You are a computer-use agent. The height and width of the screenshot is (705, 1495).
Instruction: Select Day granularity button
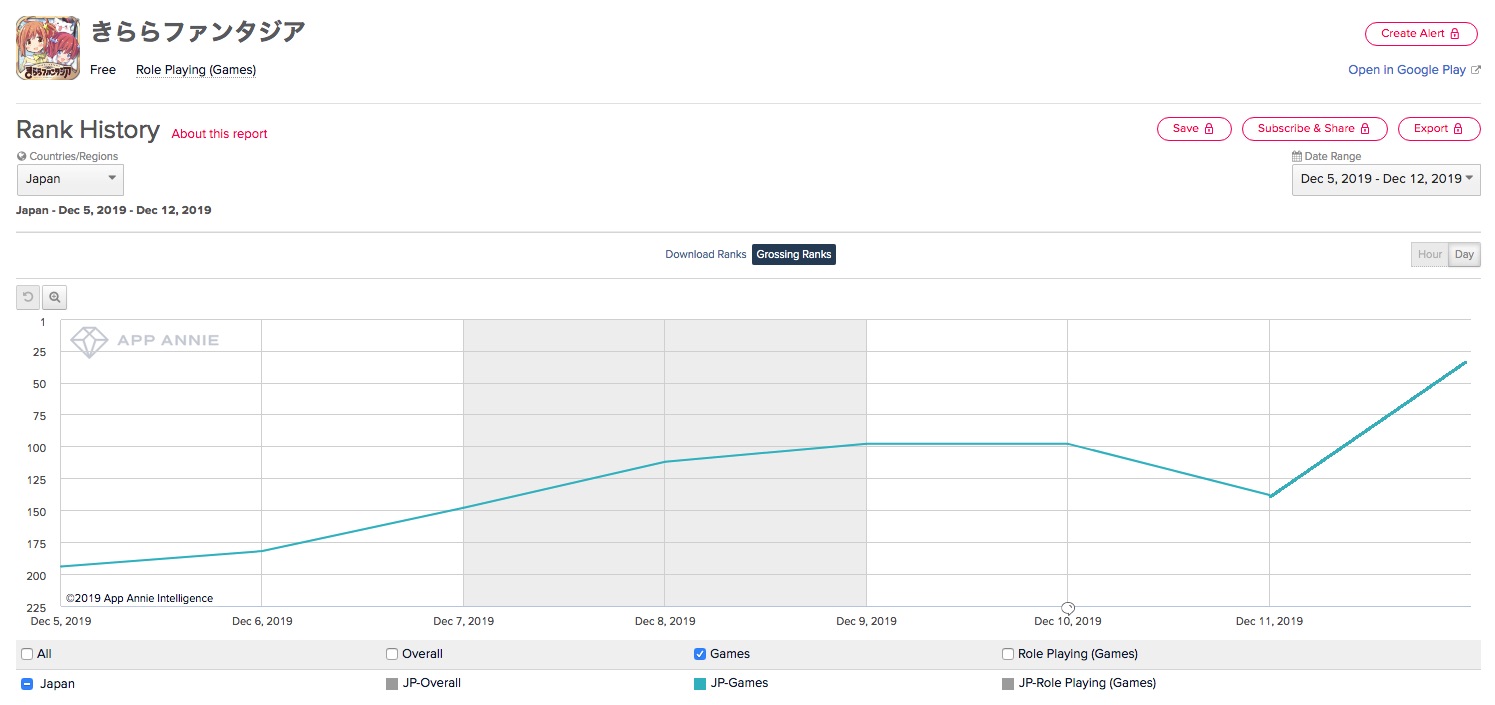1465,255
